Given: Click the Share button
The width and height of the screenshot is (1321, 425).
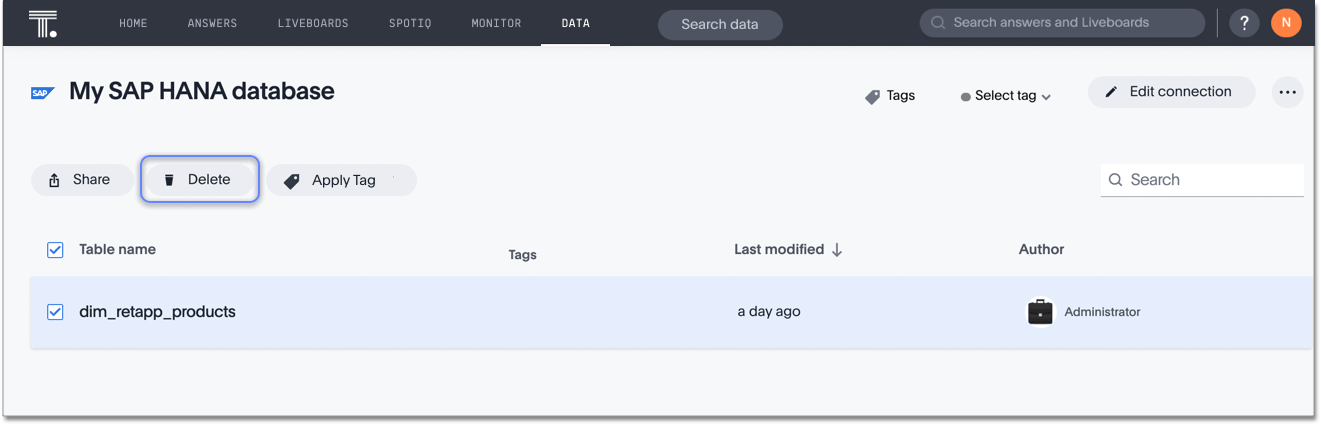Looking at the screenshot, I should tap(81, 180).
